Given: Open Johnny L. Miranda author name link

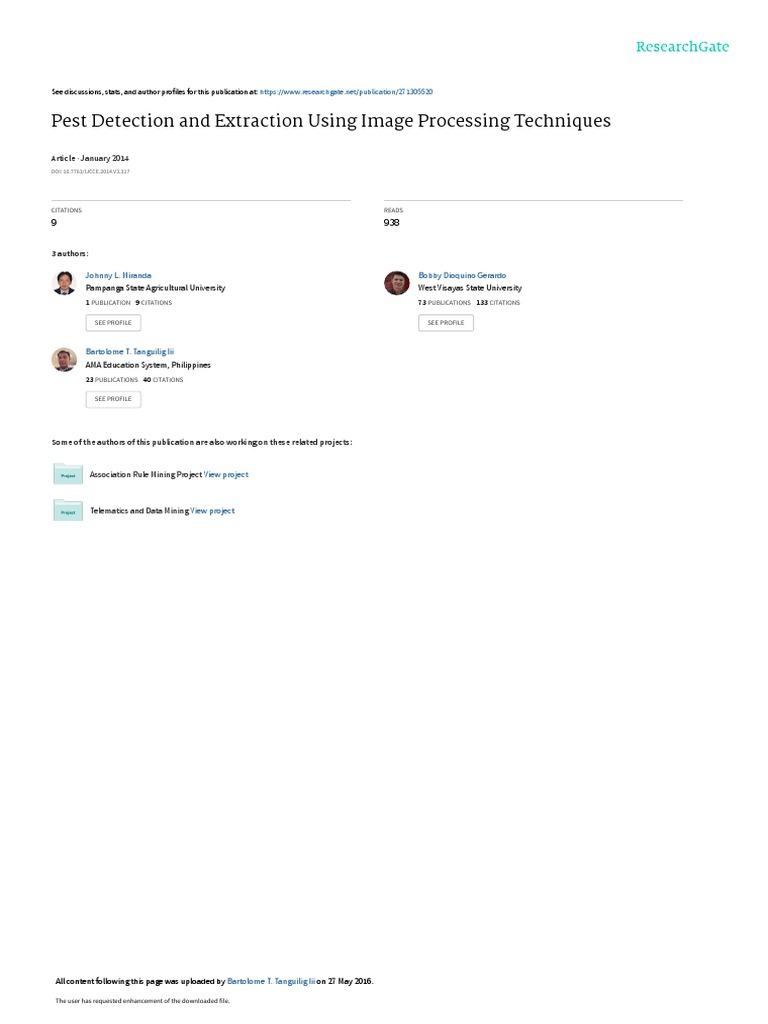Looking at the screenshot, I should point(118,276).
